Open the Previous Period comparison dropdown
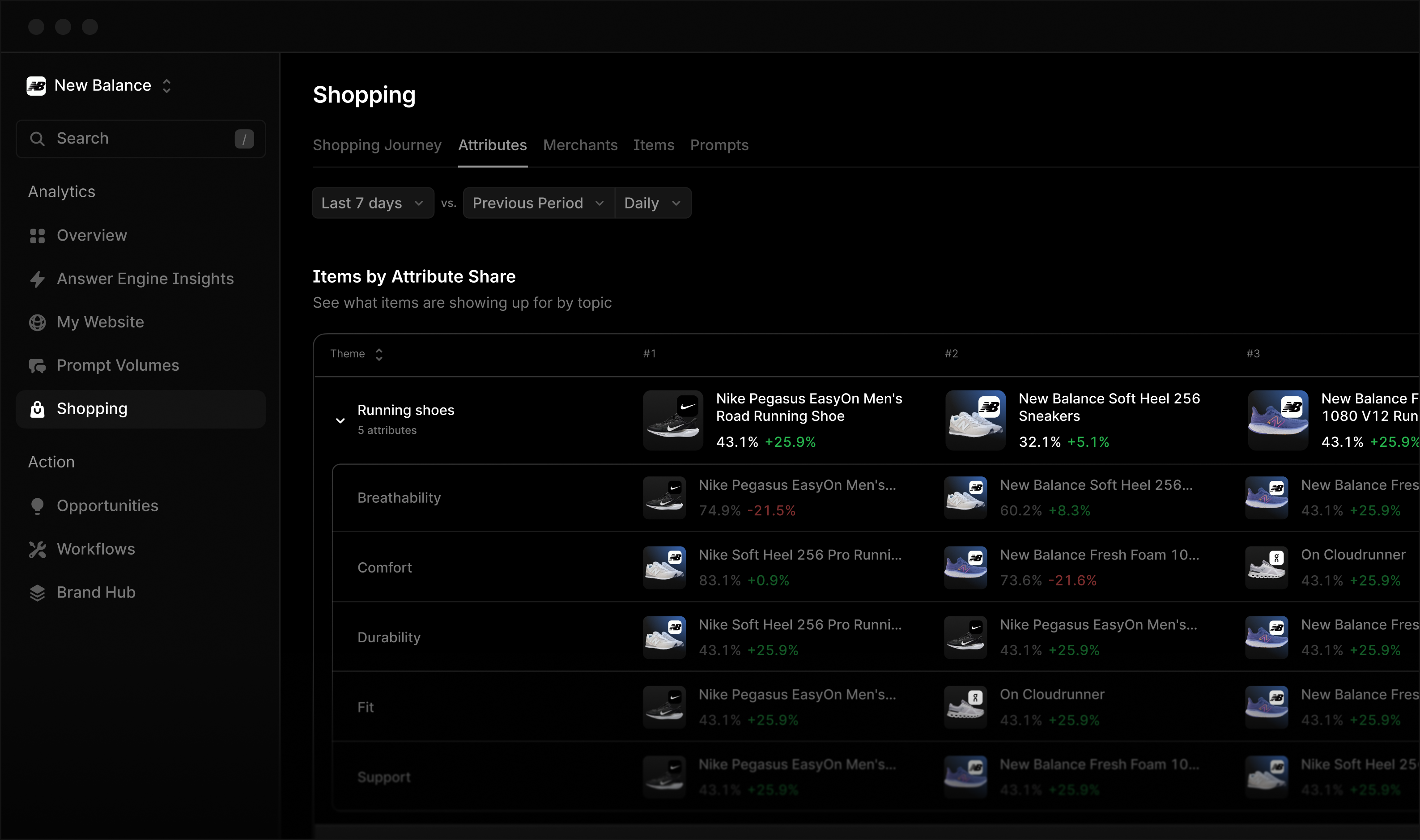The image size is (1420, 840). [x=537, y=203]
